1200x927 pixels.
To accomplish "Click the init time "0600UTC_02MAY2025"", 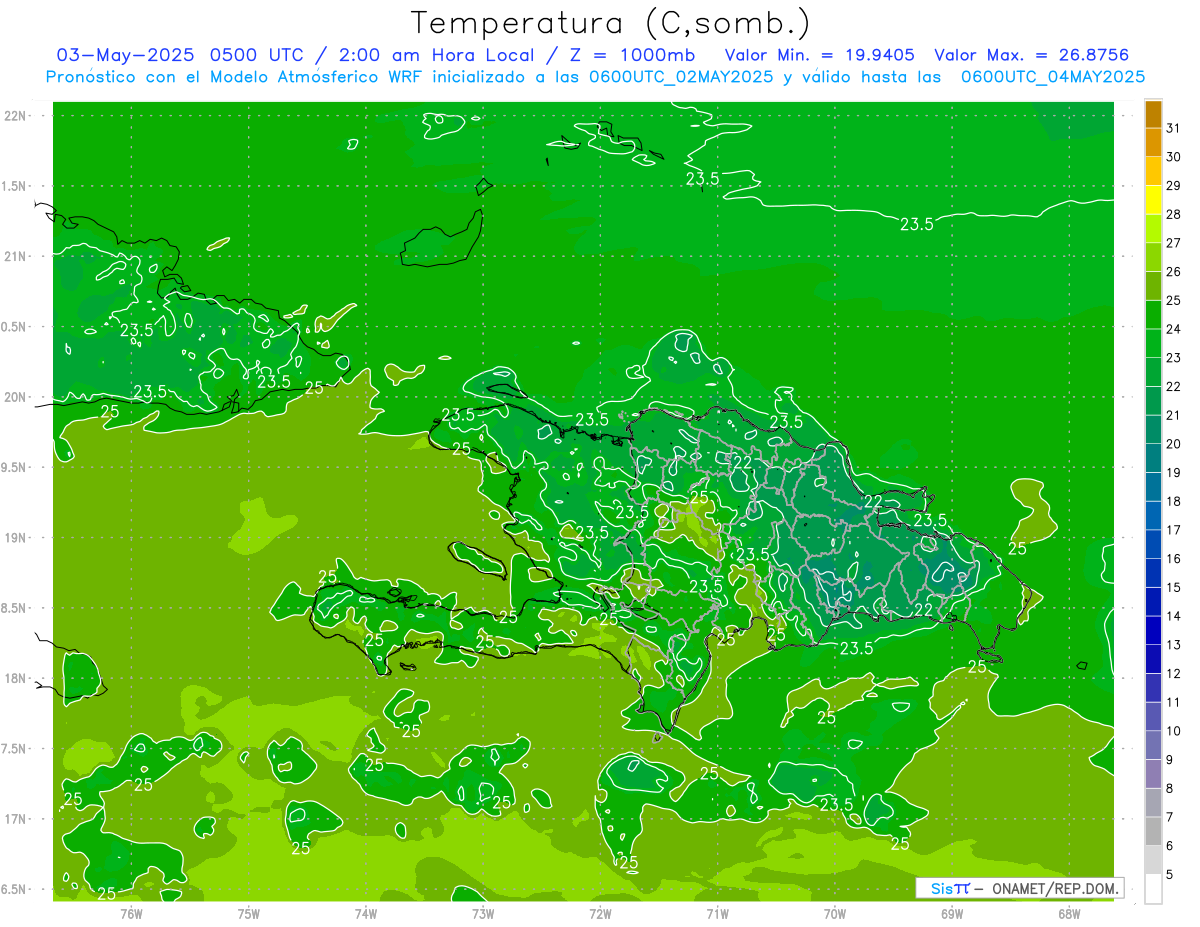I will tap(681, 76).
